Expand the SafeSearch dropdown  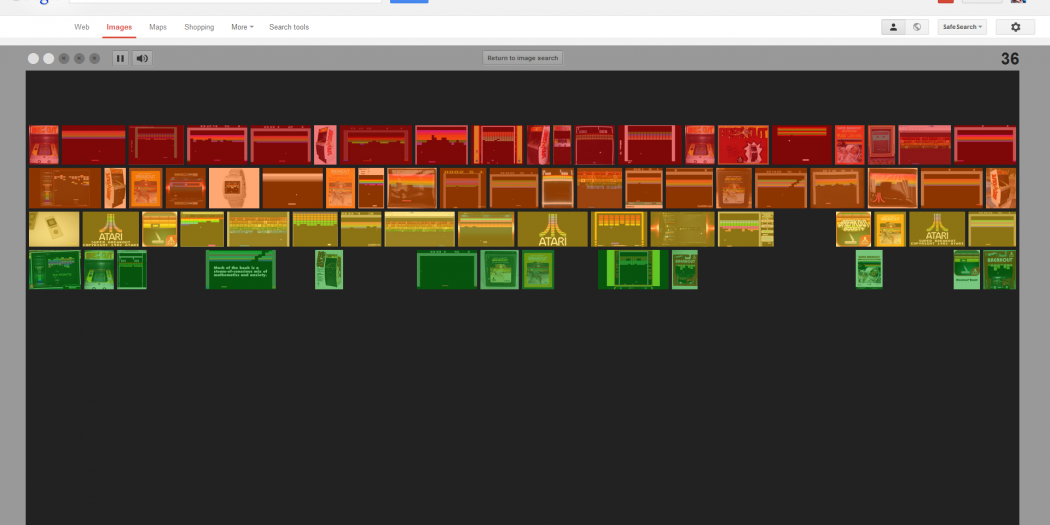pyautogui.click(x=963, y=27)
